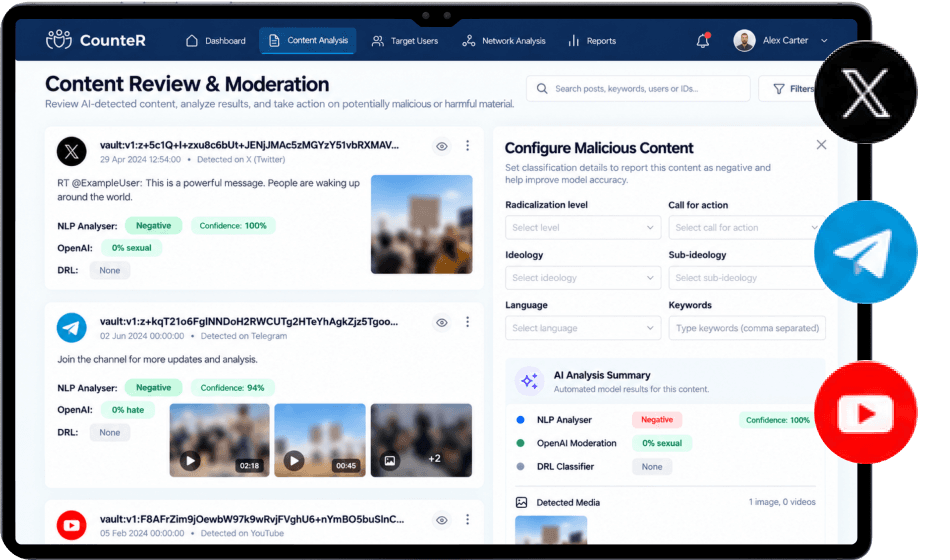Click the Filters button

tap(789, 88)
